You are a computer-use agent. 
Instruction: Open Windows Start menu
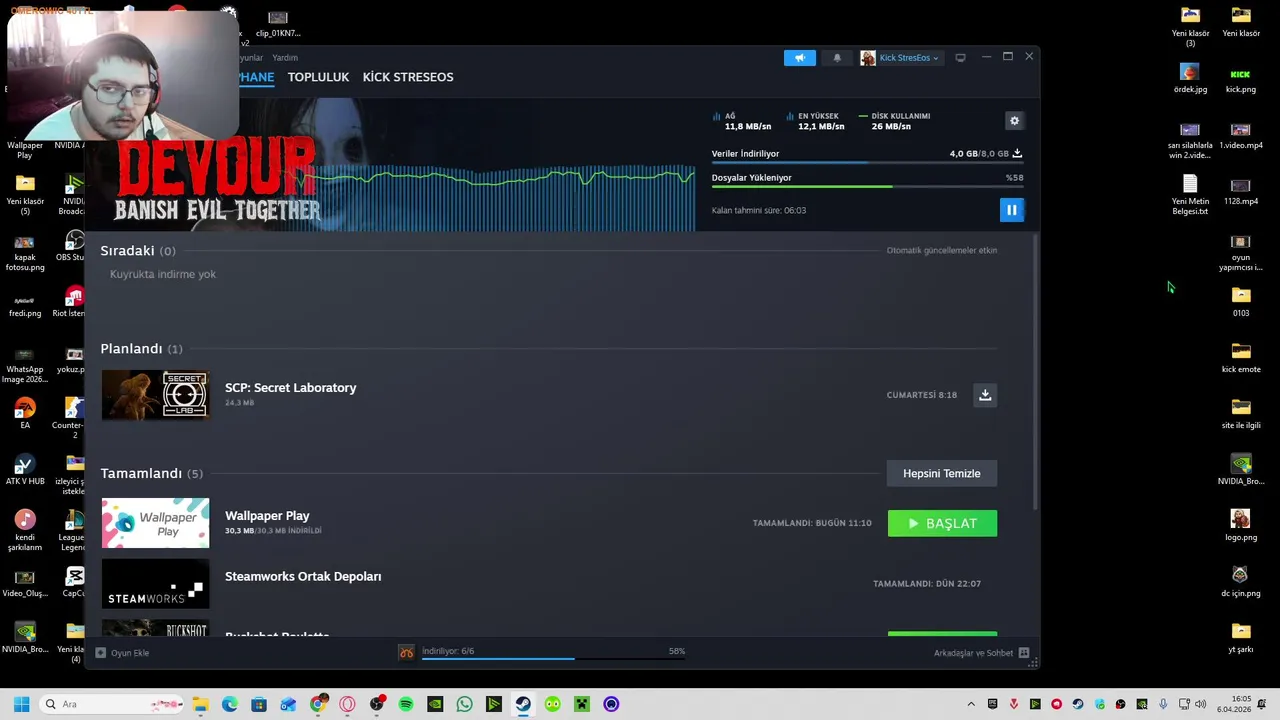coord(21,704)
